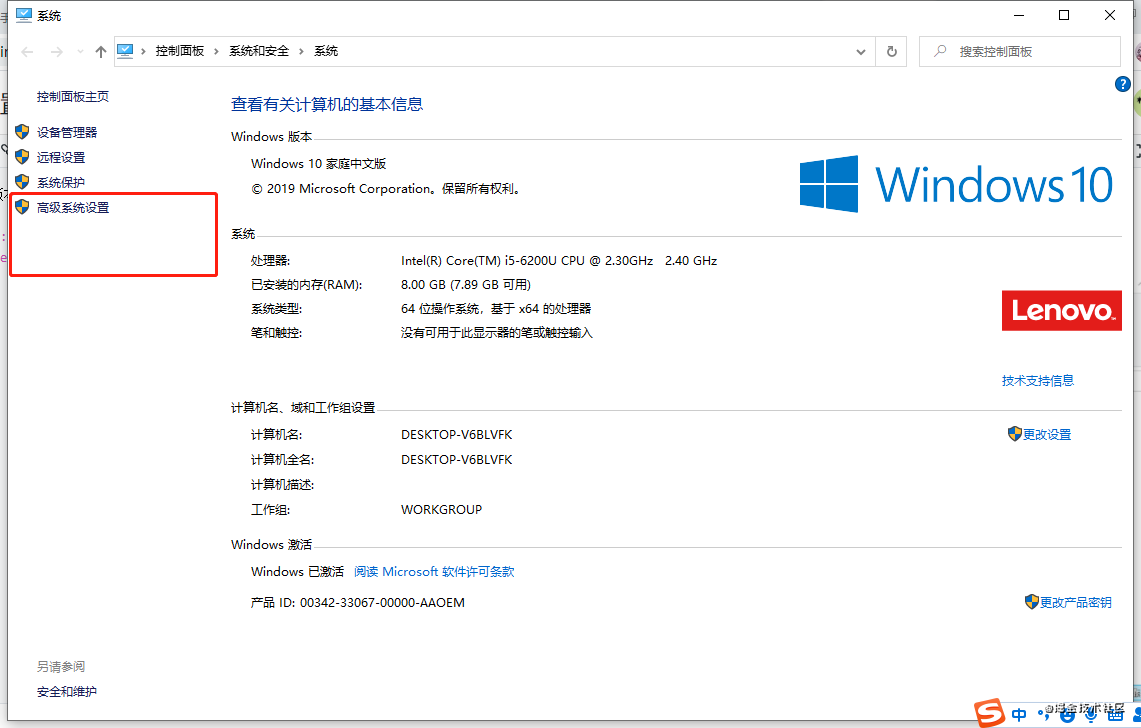Image resolution: width=1141 pixels, height=728 pixels.
Task: Click the Lenovo logo
Action: click(x=1062, y=311)
